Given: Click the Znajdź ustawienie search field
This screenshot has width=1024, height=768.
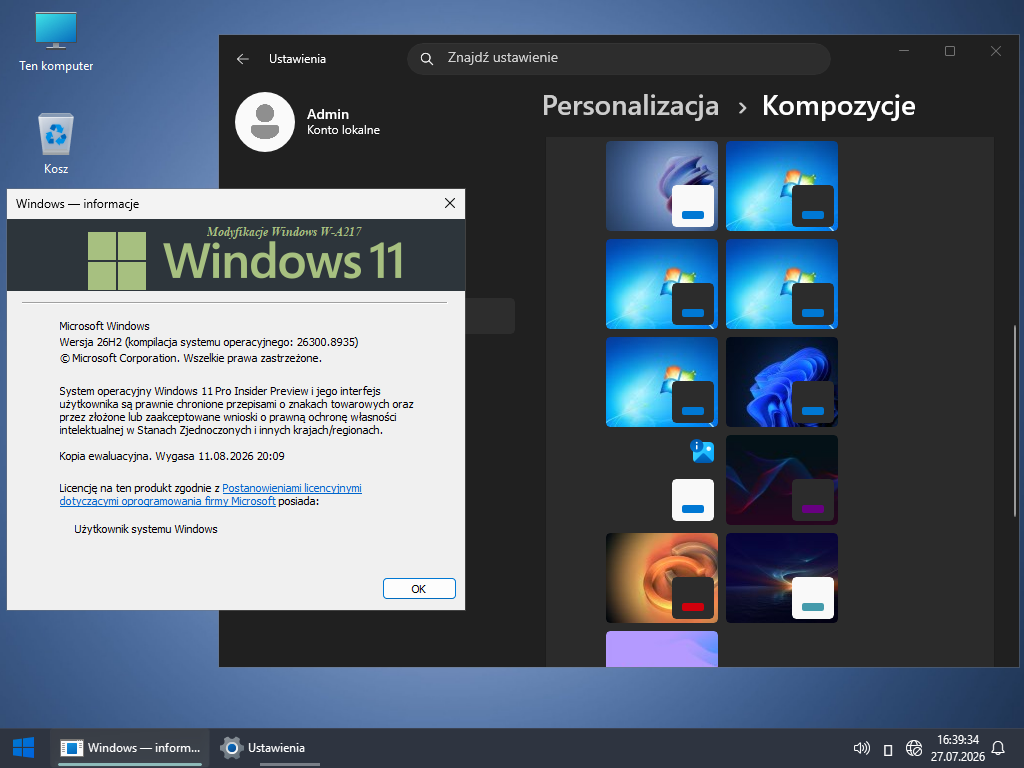Looking at the screenshot, I should (618, 59).
